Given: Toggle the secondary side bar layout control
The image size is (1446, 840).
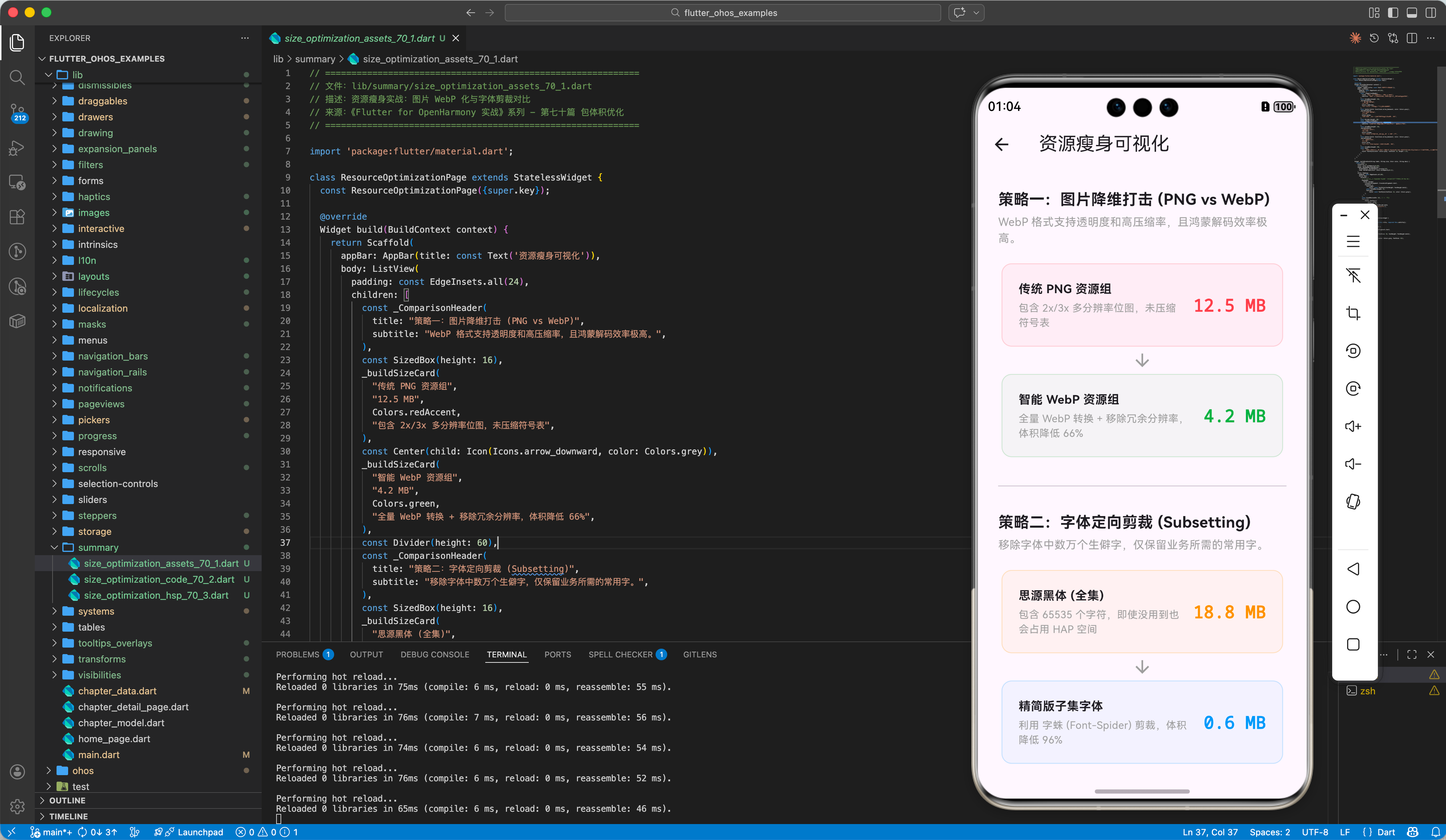Looking at the screenshot, I should [x=1432, y=12].
